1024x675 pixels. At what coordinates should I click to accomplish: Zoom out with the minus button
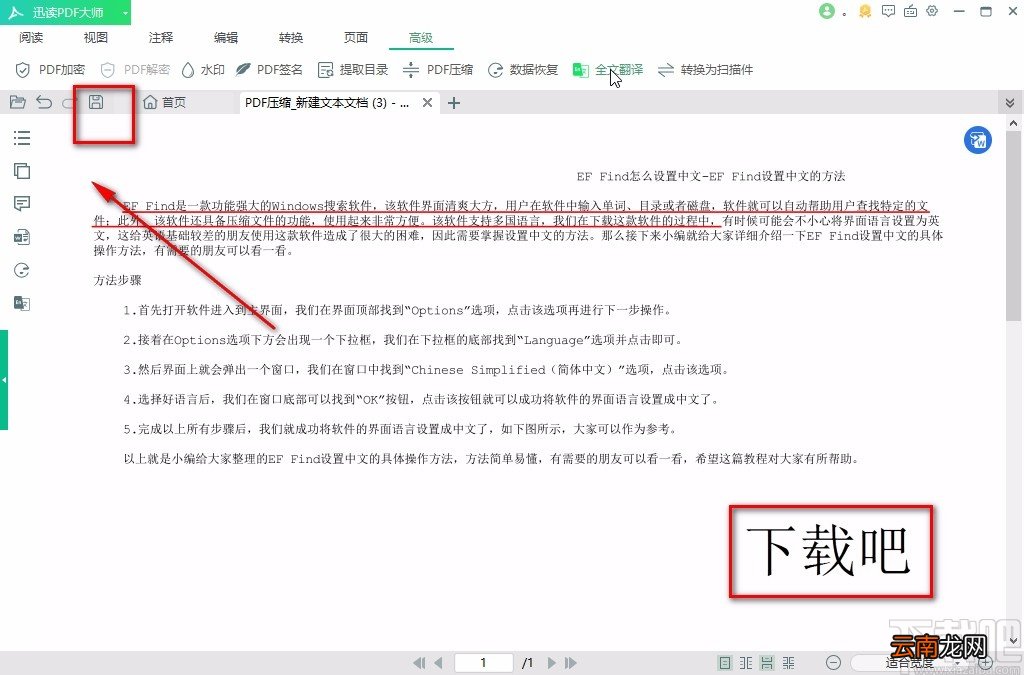833,663
